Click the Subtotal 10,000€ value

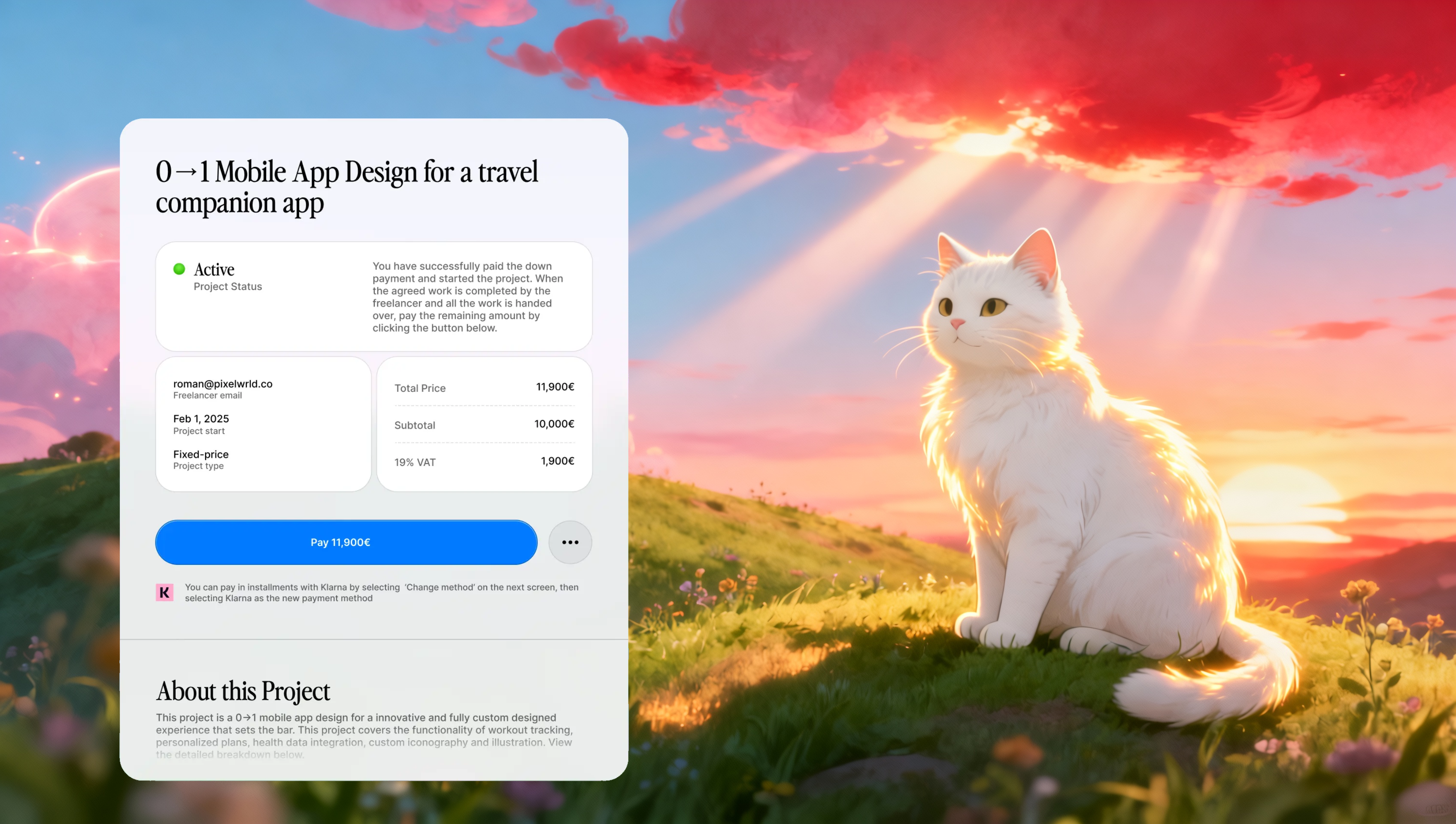554,424
